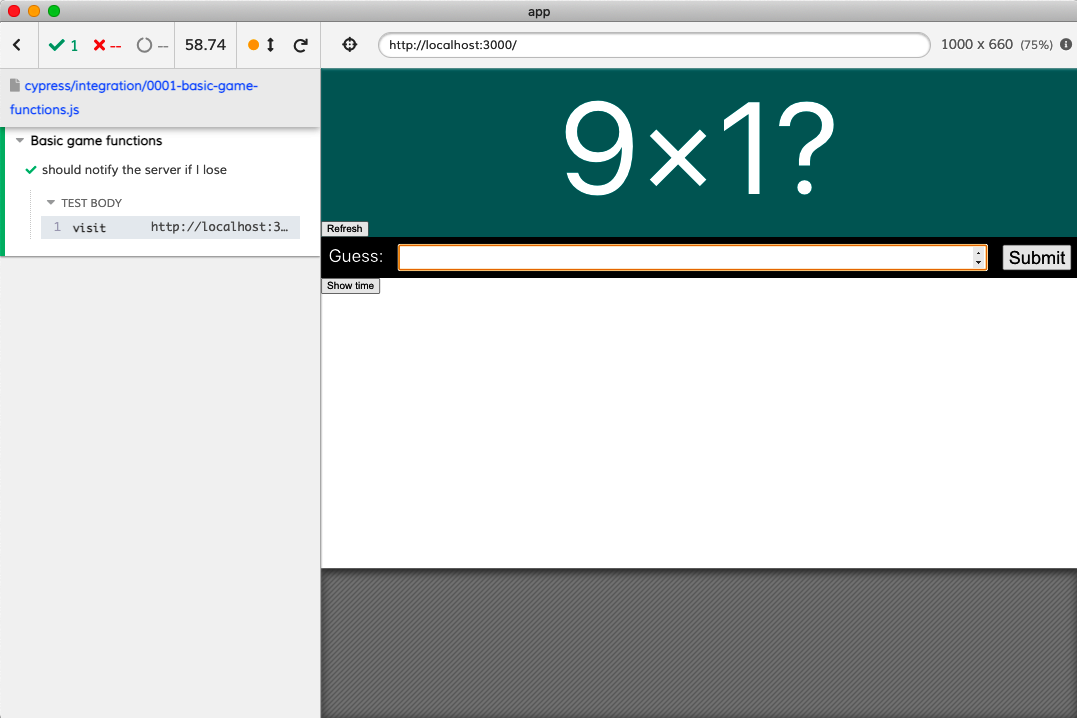Increment the Guess value with stepper up arrow
This screenshot has width=1077, height=718.
(978, 253)
